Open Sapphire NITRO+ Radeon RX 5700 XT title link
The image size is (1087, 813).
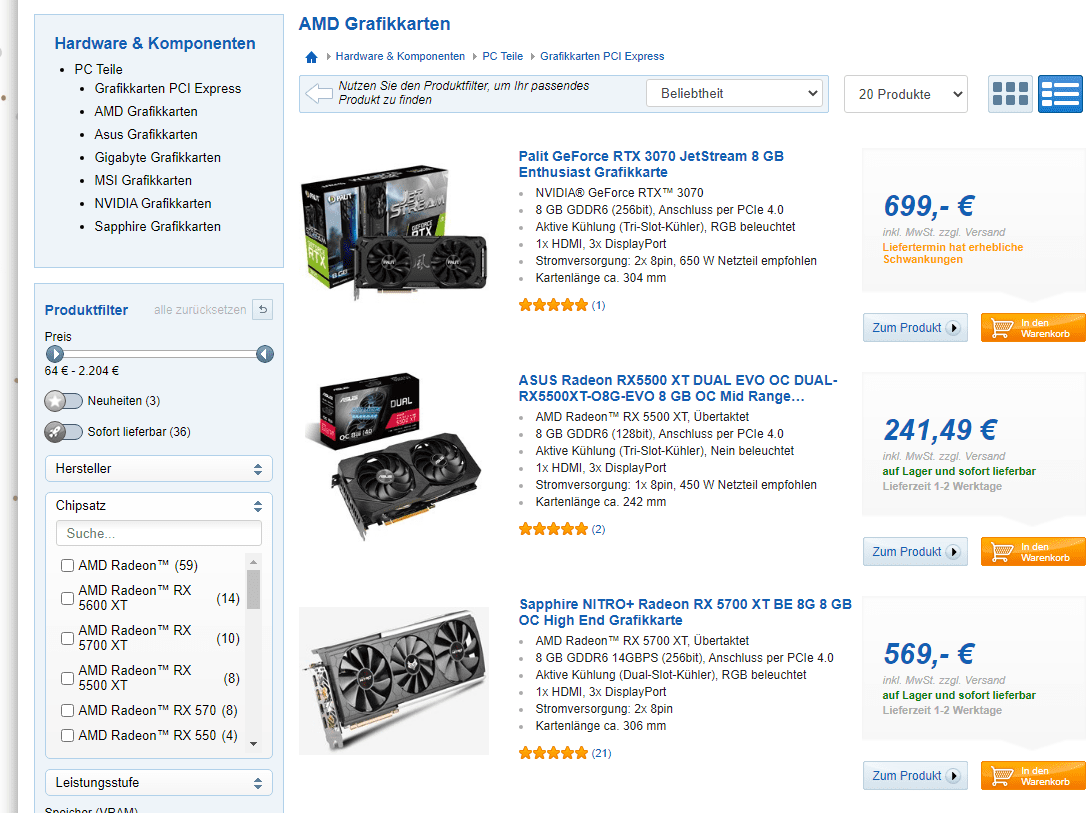click(x=685, y=612)
